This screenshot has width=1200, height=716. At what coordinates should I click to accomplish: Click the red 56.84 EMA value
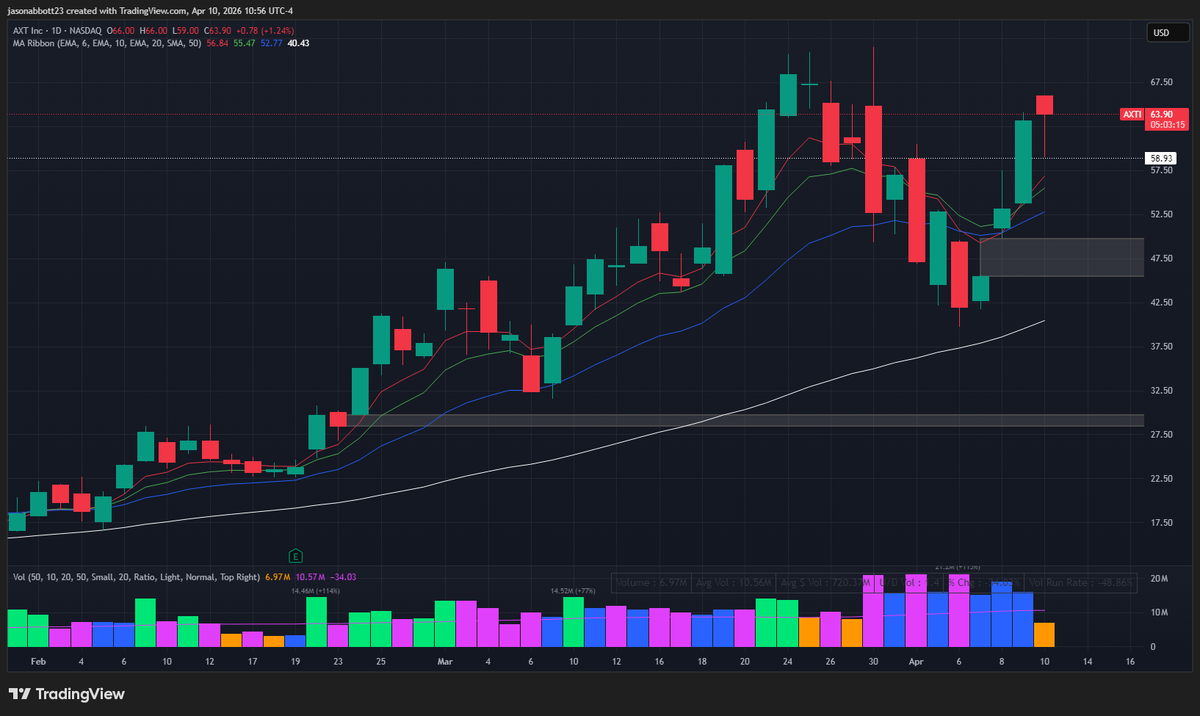pyautogui.click(x=216, y=43)
